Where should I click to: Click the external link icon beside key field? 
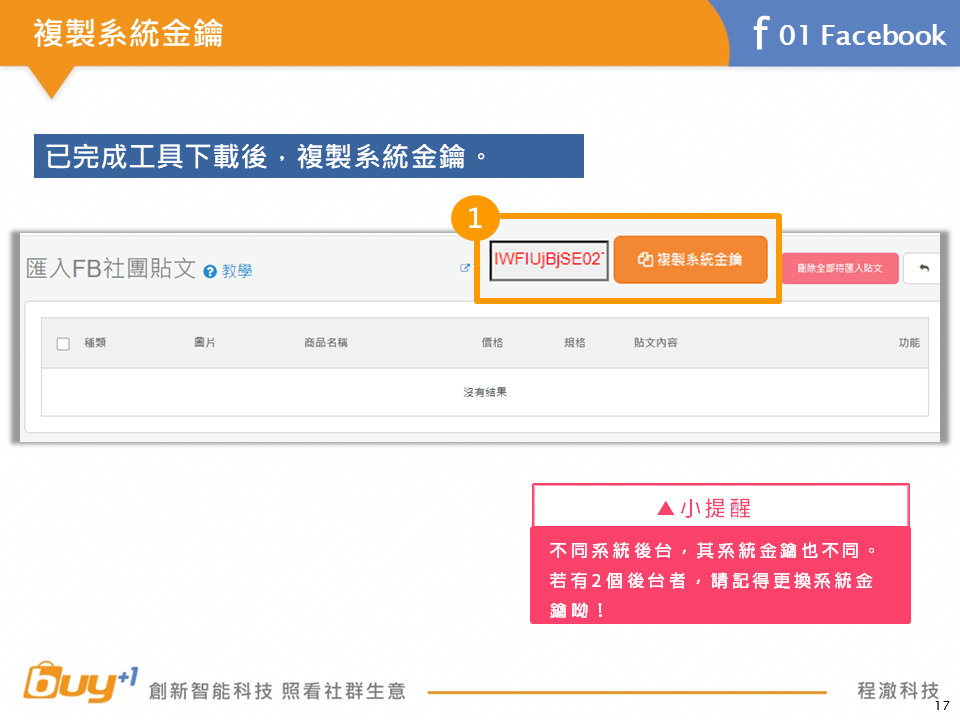point(464,268)
